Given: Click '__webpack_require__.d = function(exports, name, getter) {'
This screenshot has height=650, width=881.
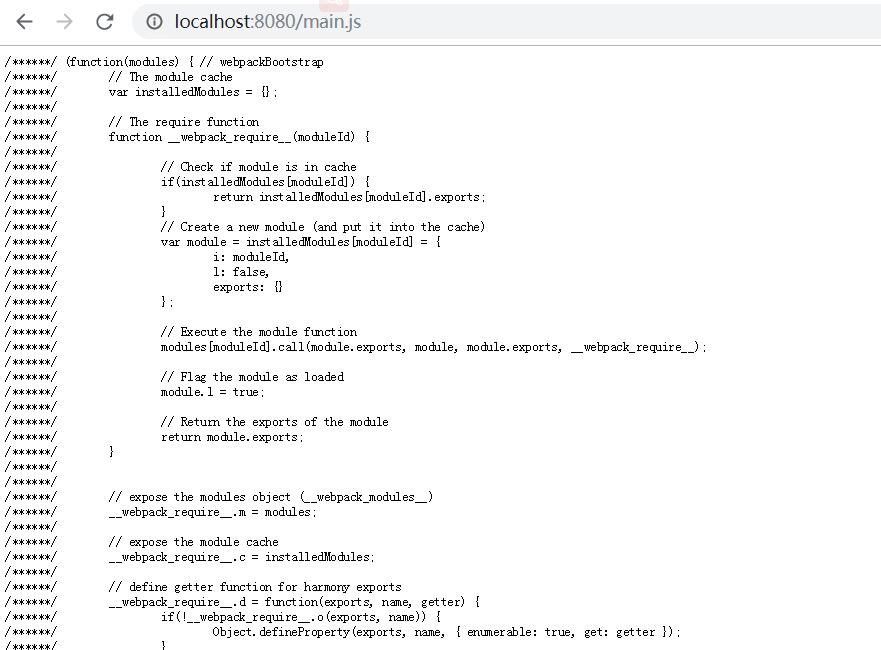Looking at the screenshot, I should pyautogui.click(x=294, y=602).
